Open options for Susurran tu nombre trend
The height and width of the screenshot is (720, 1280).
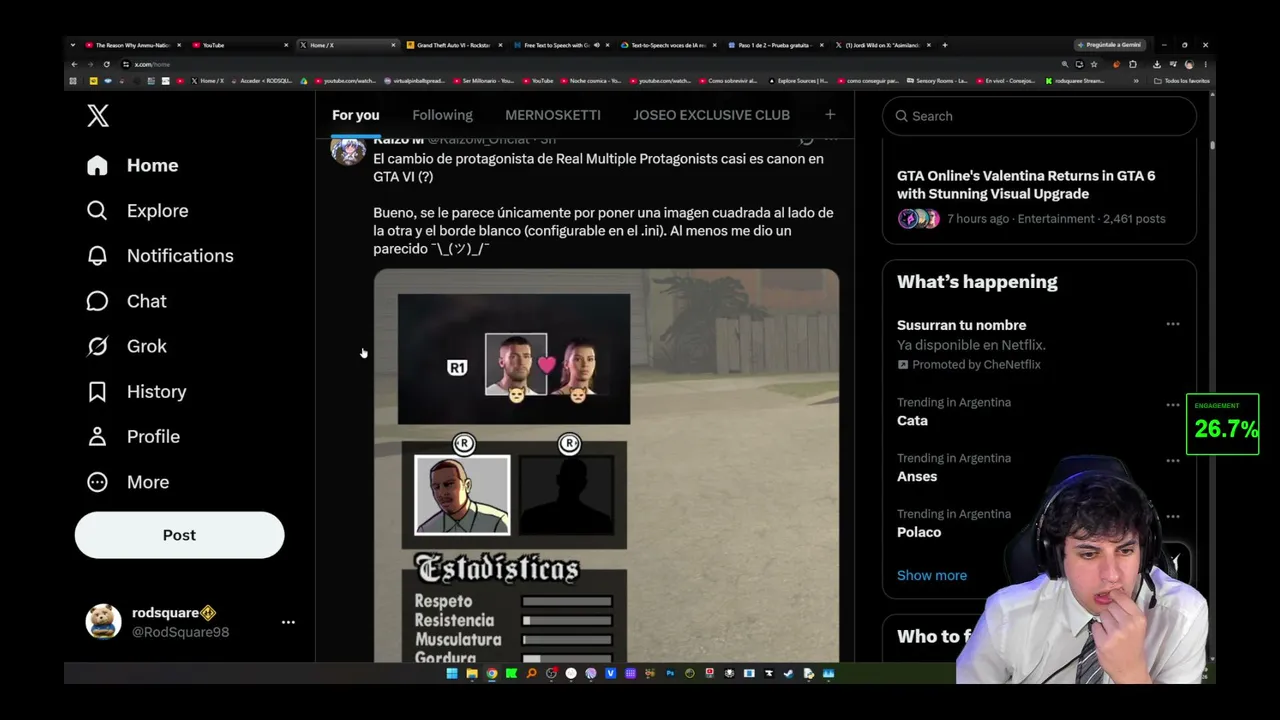(1173, 325)
